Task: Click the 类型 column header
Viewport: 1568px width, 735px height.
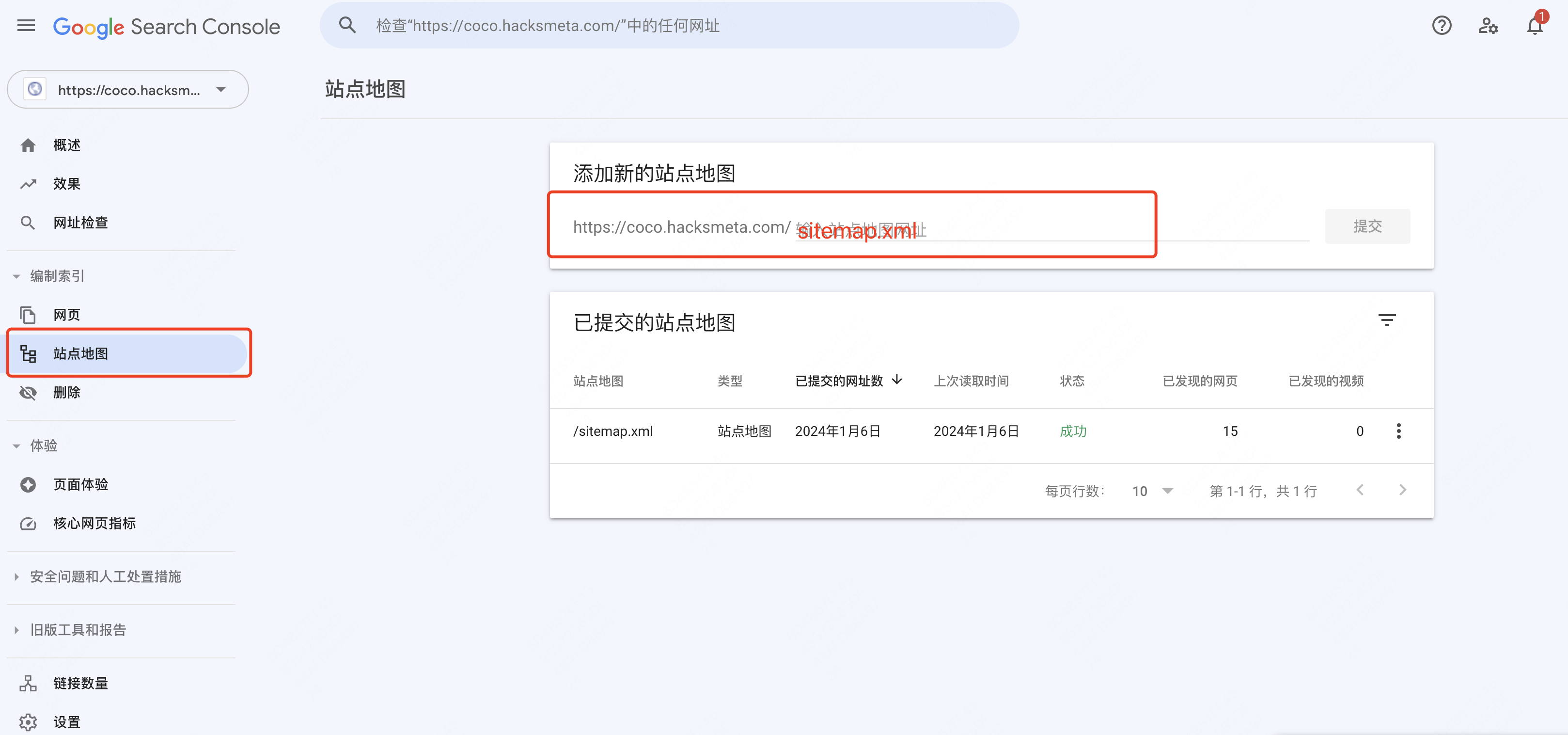Action: click(x=730, y=381)
